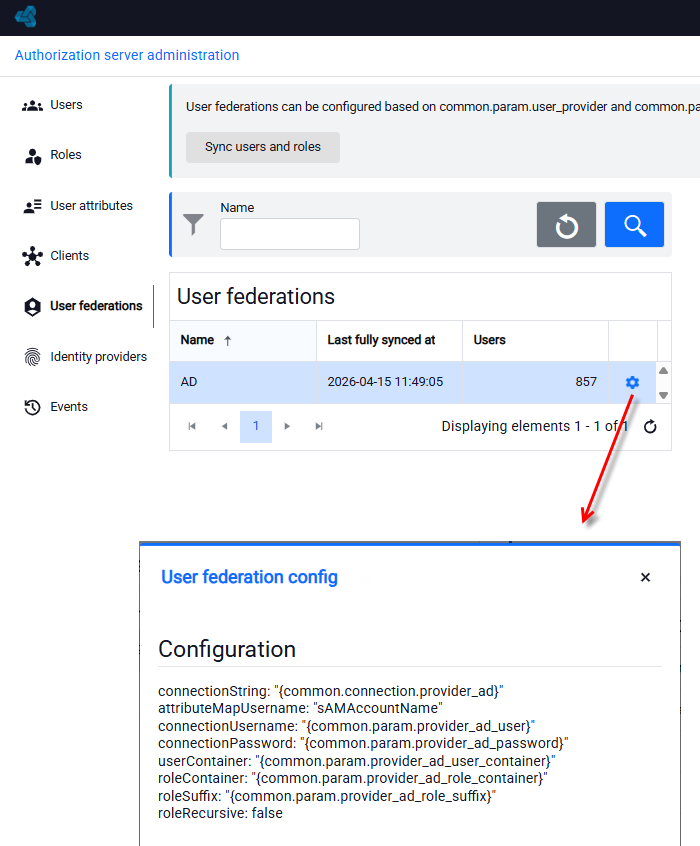This screenshot has height=846, width=700.
Task: Open AD config via gear icon
Action: pyautogui.click(x=632, y=382)
